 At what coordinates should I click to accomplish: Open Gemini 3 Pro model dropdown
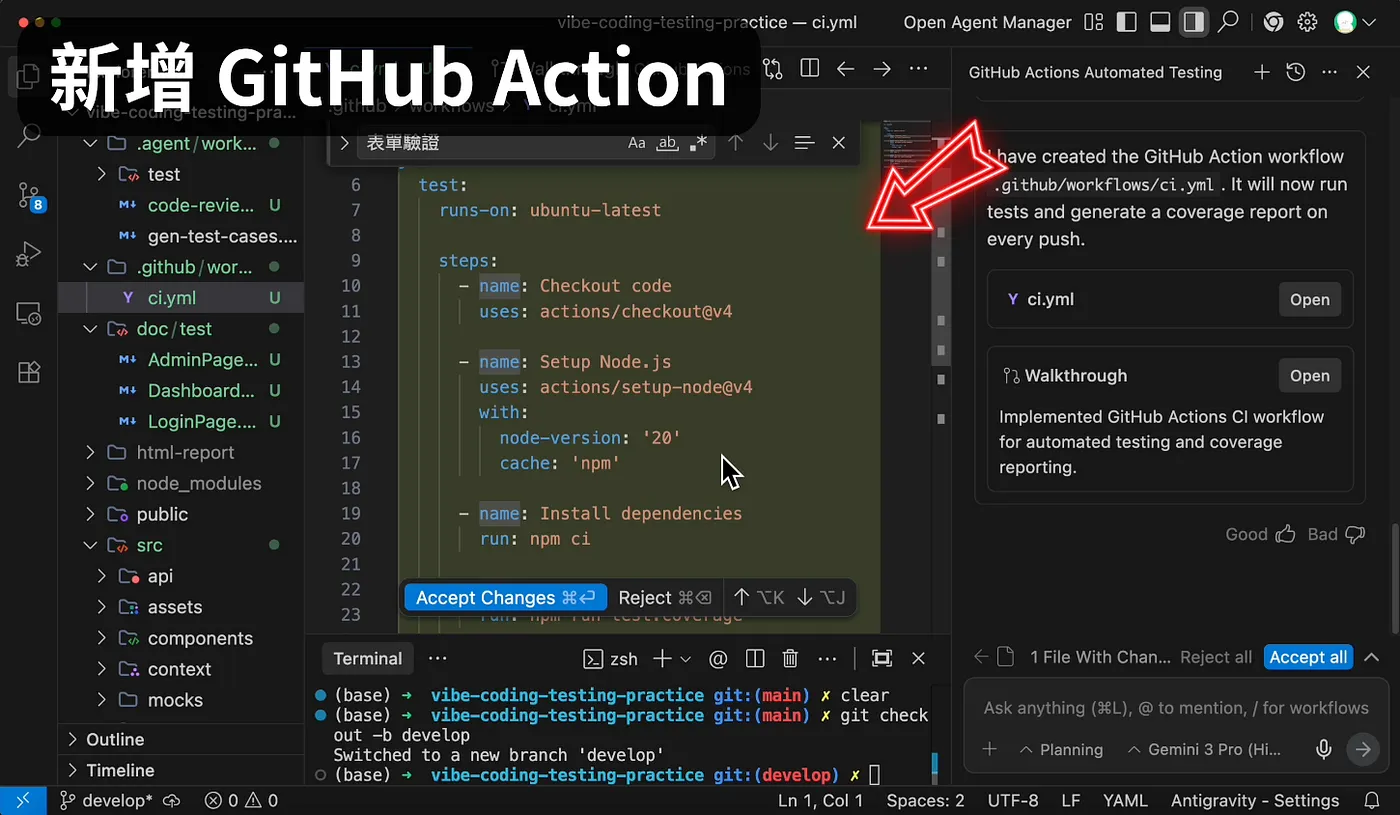point(1203,749)
